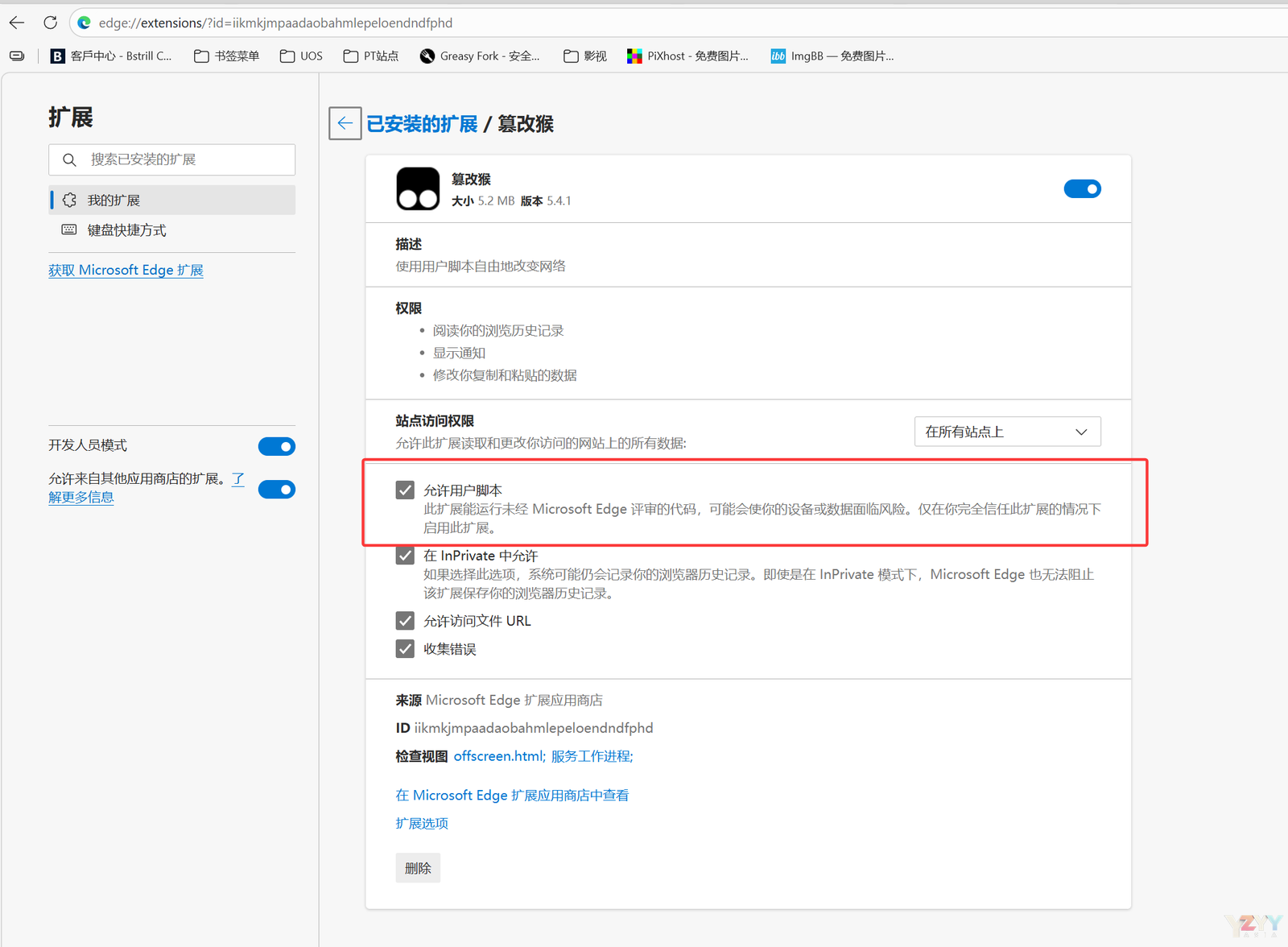Uncheck the 允许用户脚本 checkbox
This screenshot has width=1288, height=947.
[x=405, y=490]
